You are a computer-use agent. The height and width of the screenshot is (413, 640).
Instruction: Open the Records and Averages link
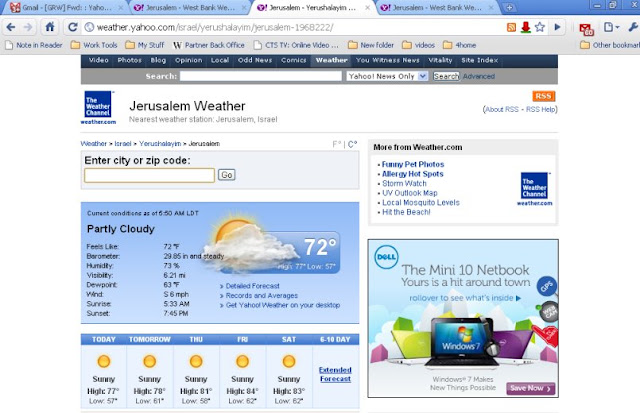click(262, 295)
